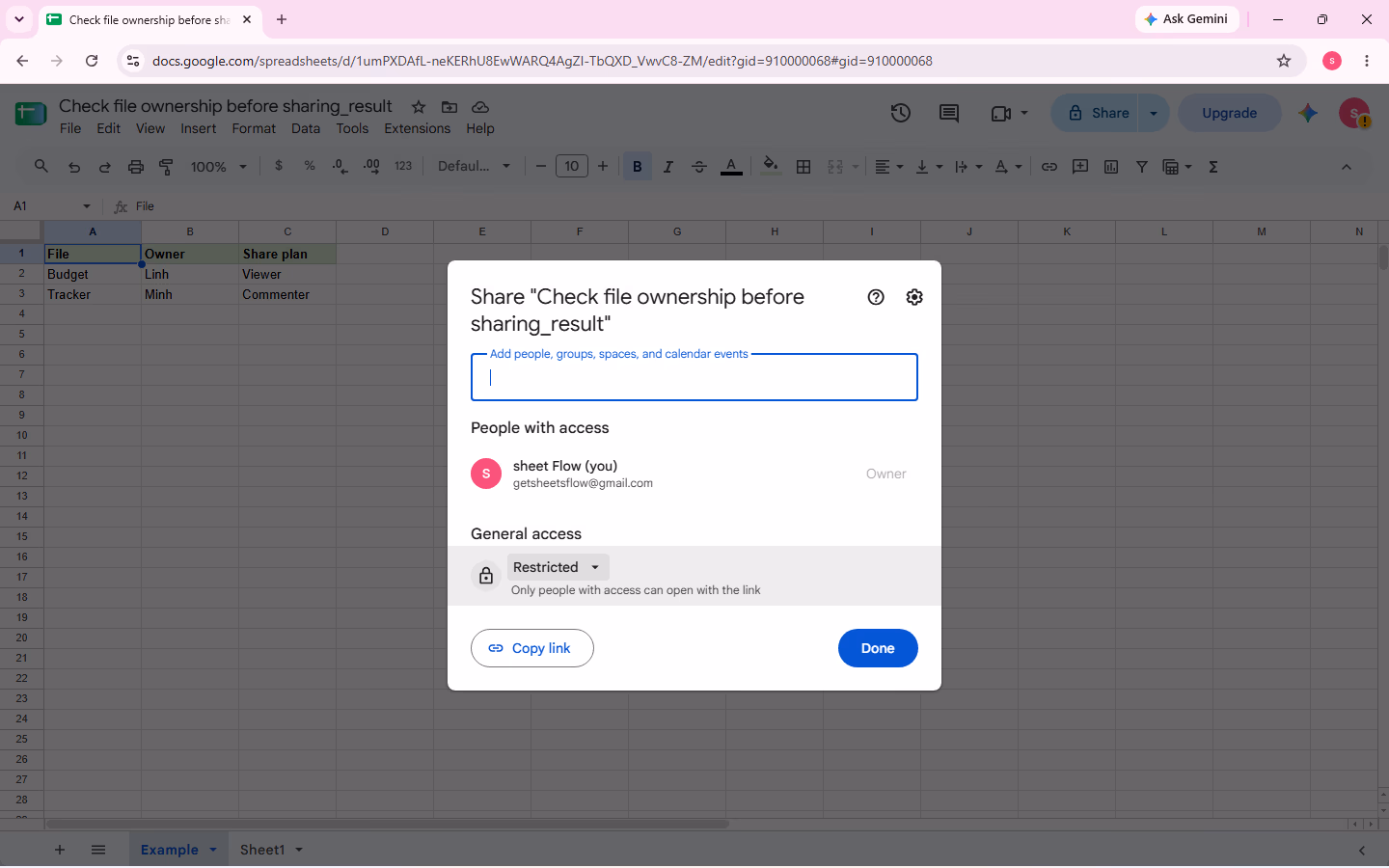Search the menus magnifier icon
The image size is (1389, 868).
(41, 167)
